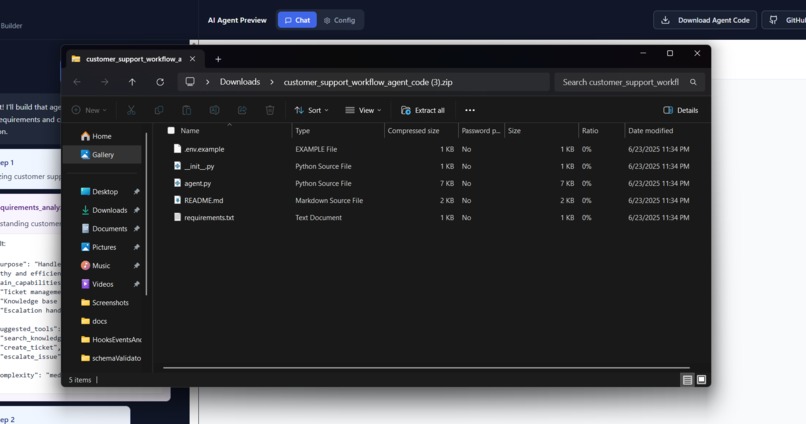Click the zip file name in address bar

pyautogui.click(x=368, y=82)
